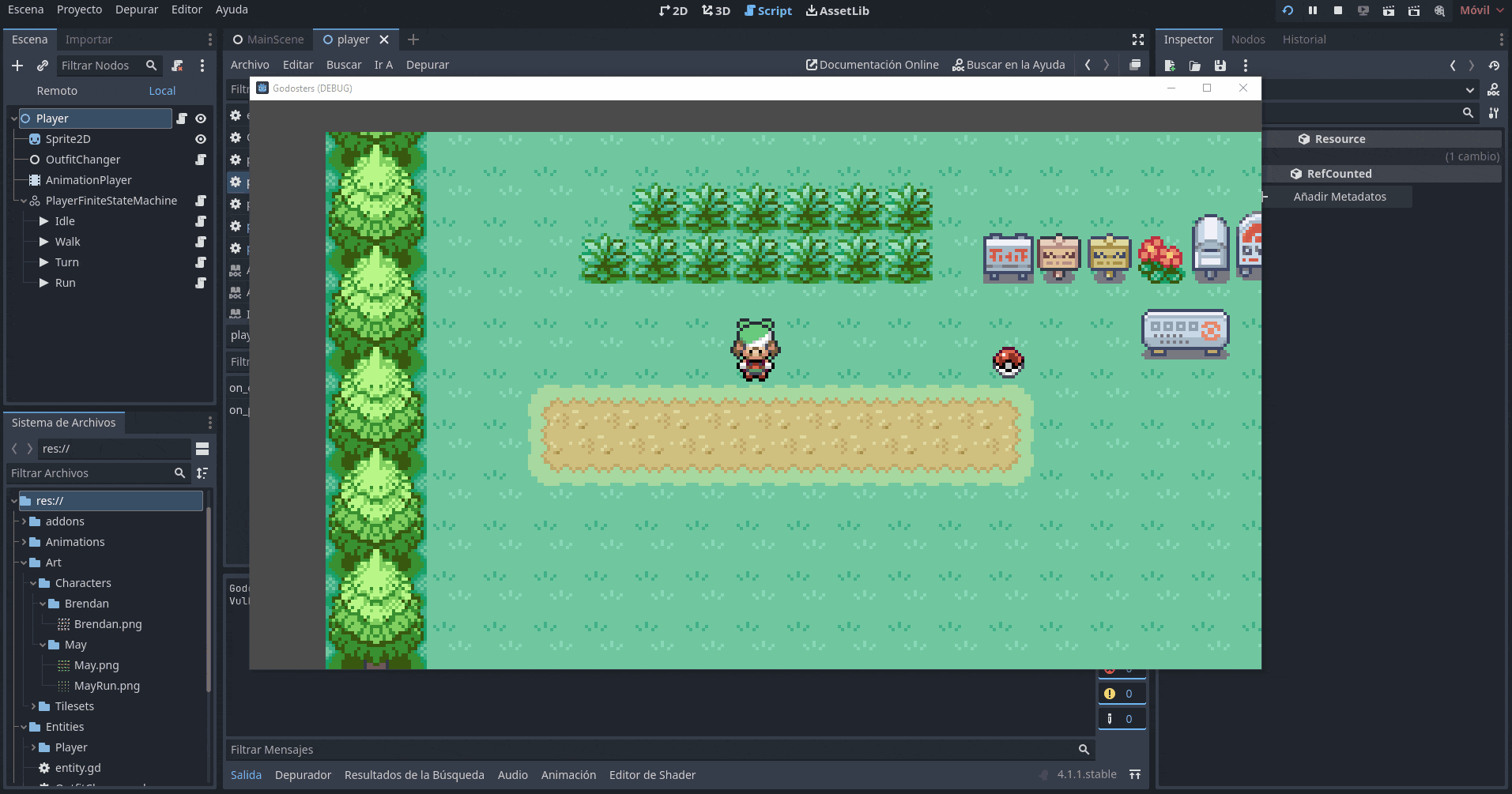Expand the addons folder
Image resolution: width=1512 pixels, height=794 pixels.
click(24, 521)
